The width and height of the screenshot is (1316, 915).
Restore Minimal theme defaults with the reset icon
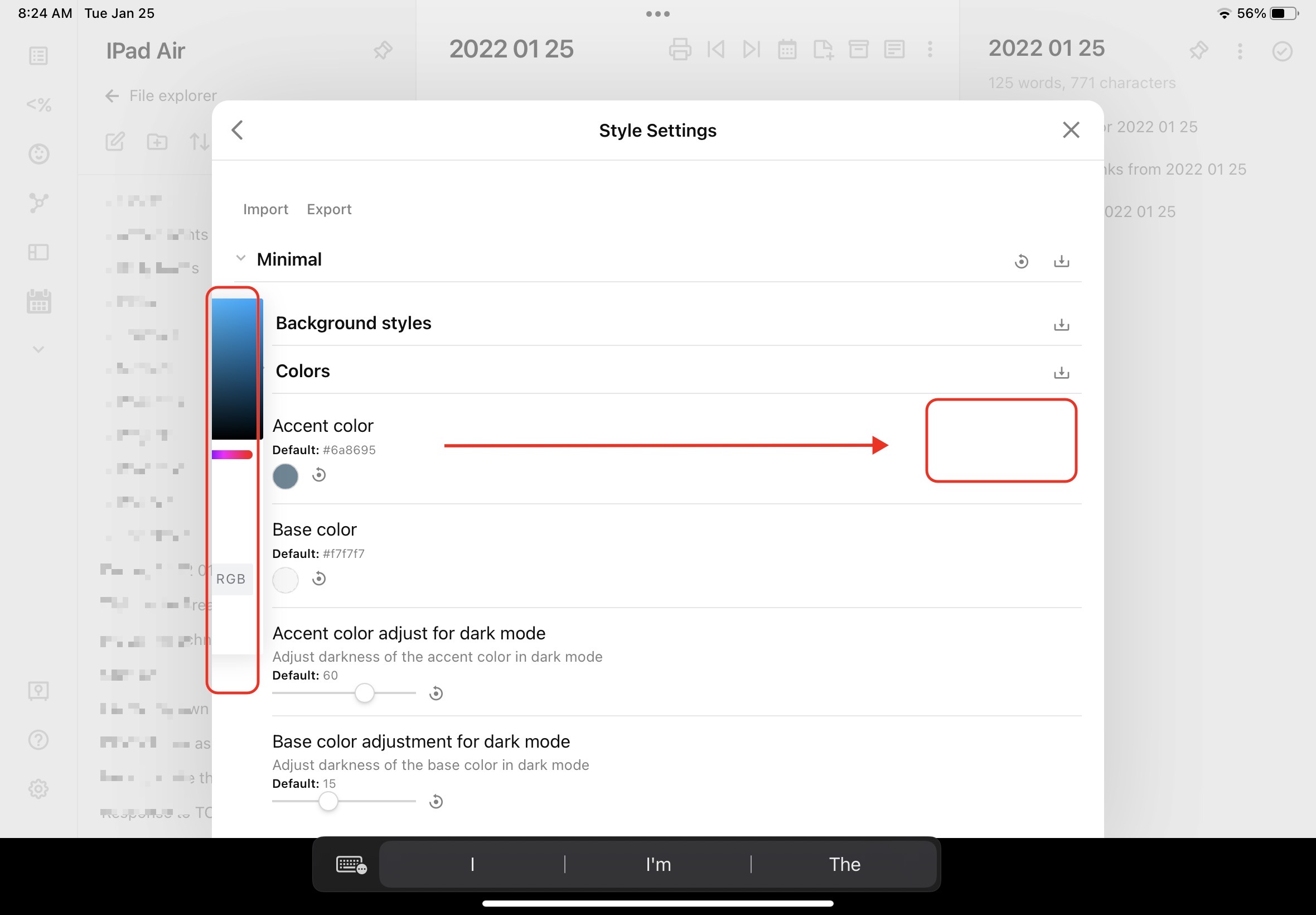pos(1022,261)
